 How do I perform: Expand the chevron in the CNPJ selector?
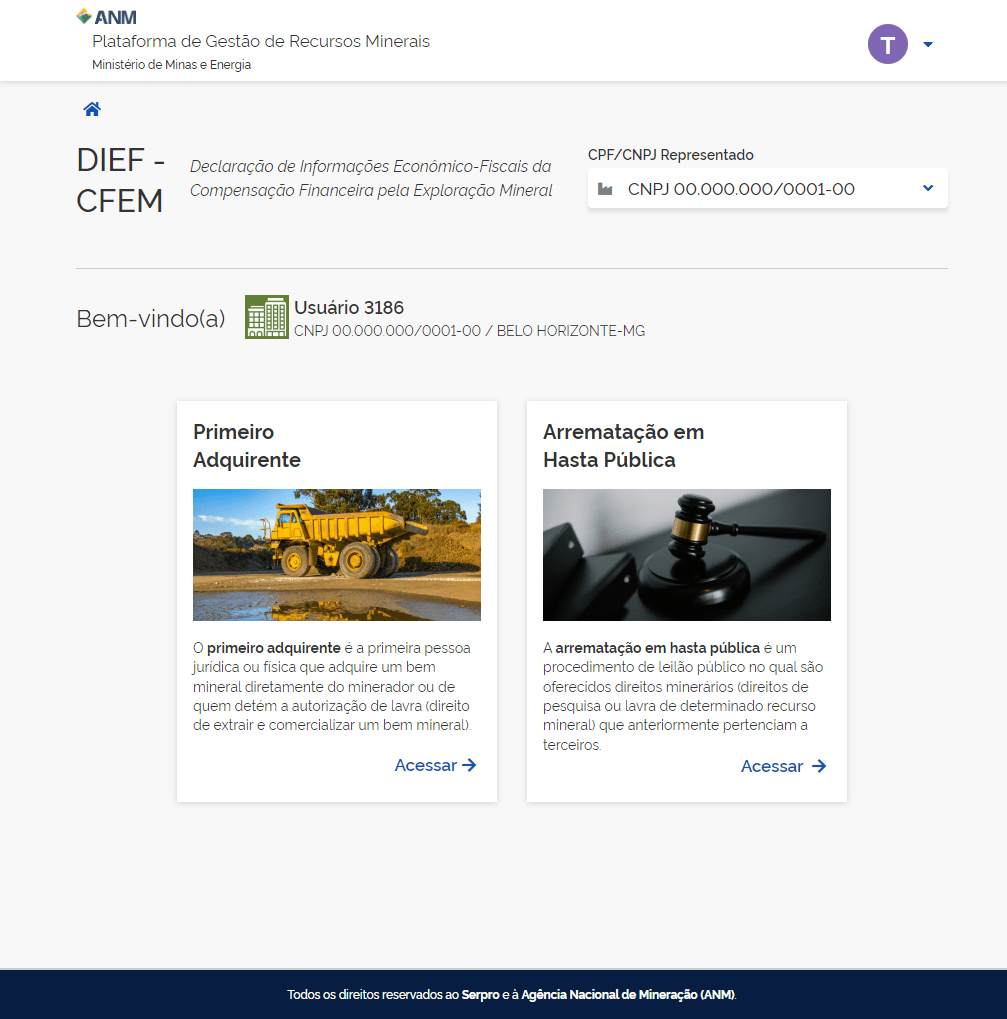click(927, 188)
